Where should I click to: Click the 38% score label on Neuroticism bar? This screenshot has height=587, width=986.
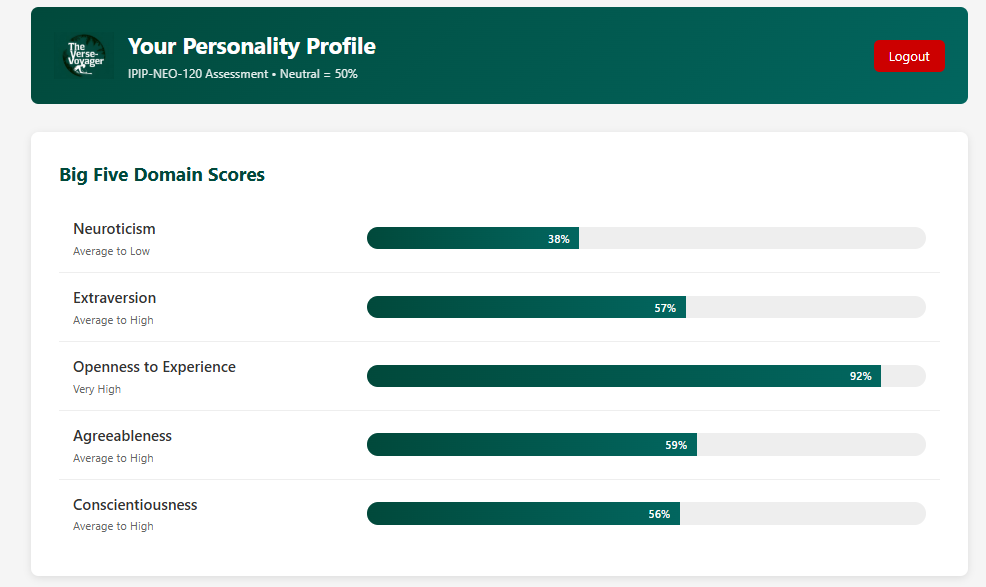559,238
